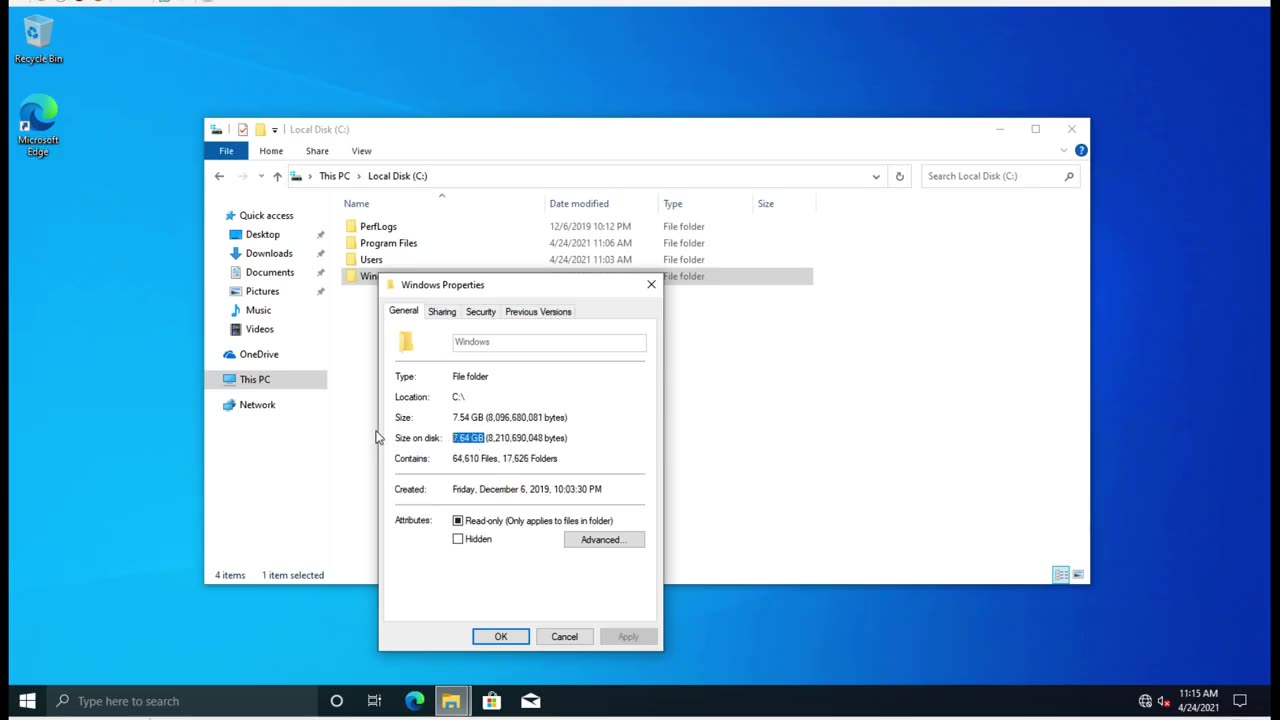This screenshot has width=1280, height=720.
Task: Switch to the Security tab
Action: tap(481, 312)
